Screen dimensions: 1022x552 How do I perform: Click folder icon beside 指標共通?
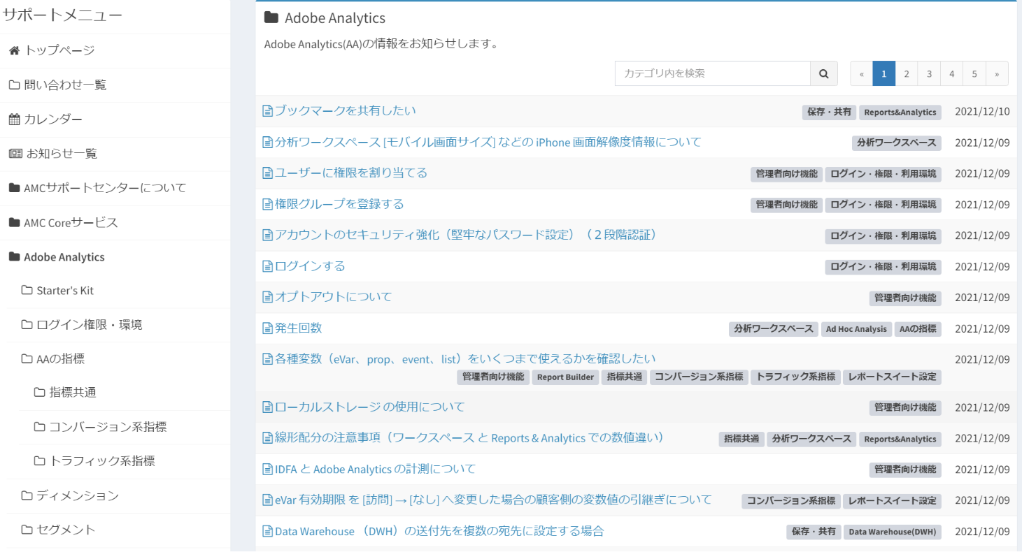coord(39,392)
